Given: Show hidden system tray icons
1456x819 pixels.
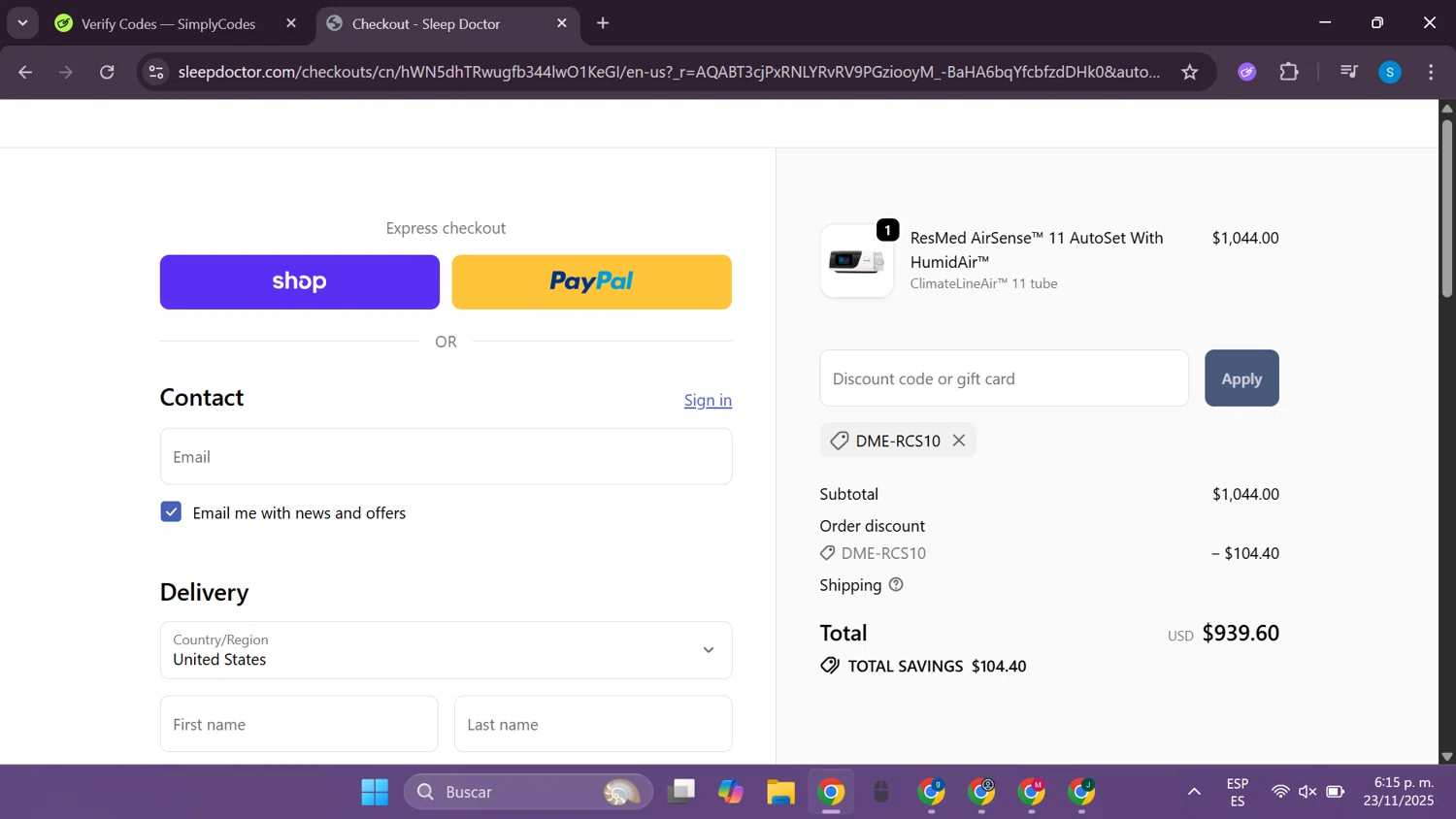Looking at the screenshot, I should (1194, 792).
